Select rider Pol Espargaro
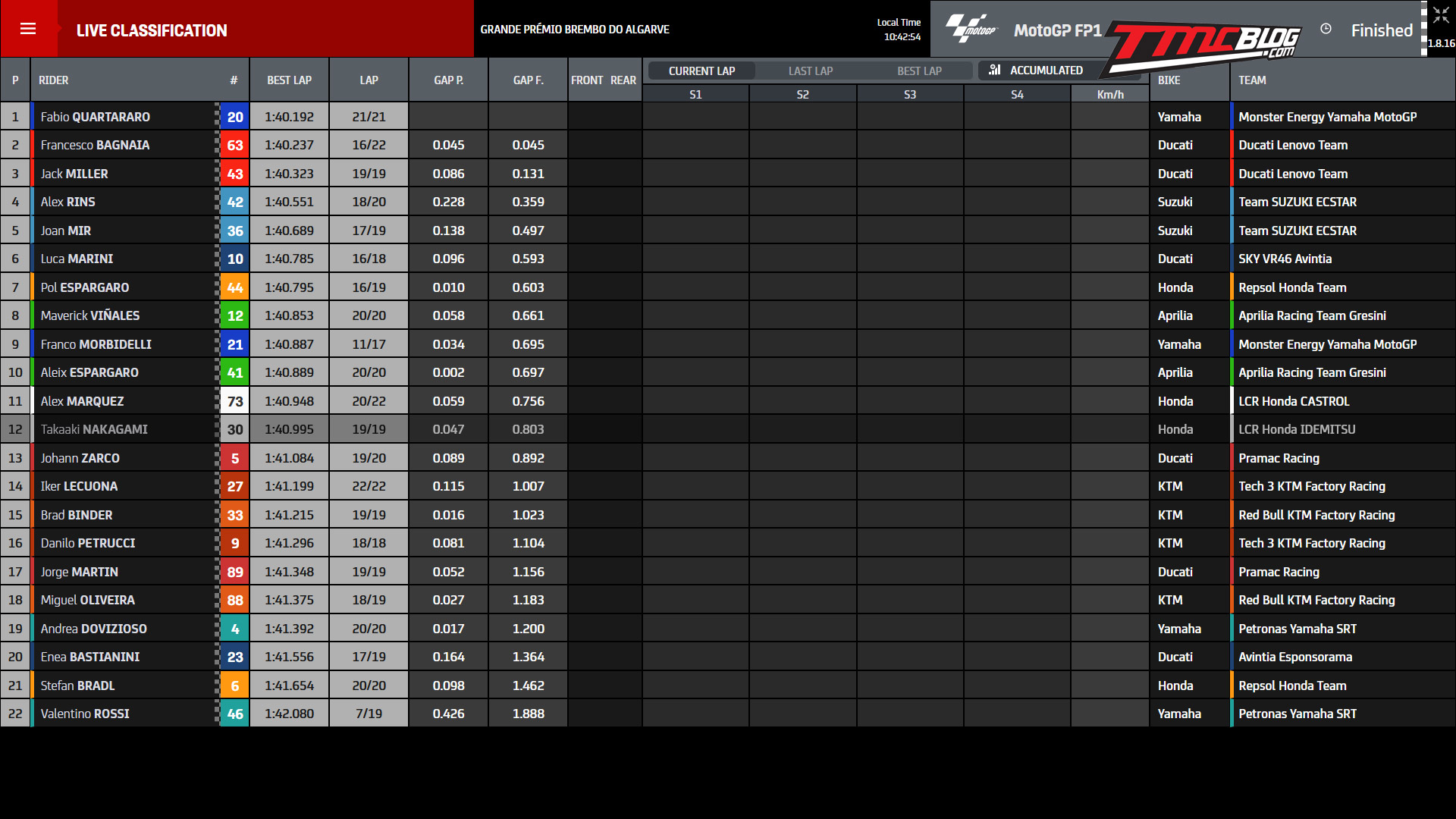The image size is (1456, 819). click(85, 287)
